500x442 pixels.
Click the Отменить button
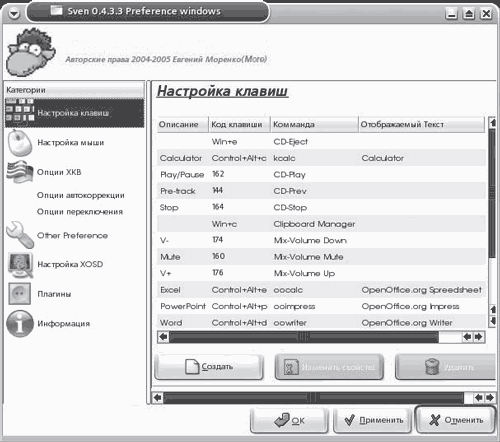(x=456, y=420)
